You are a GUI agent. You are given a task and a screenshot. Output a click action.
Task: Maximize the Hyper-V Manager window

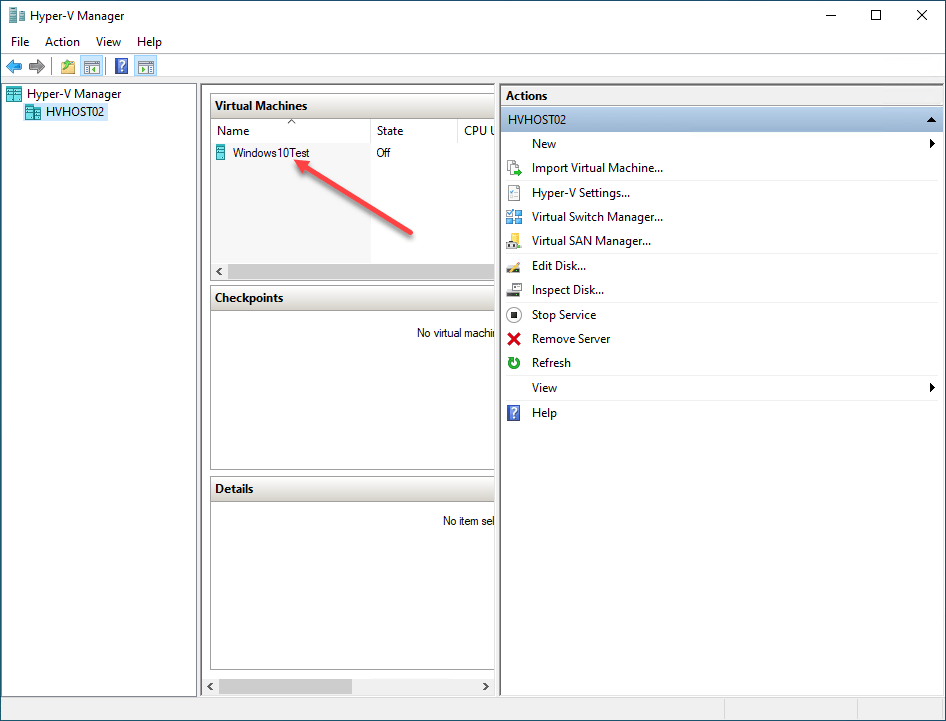[x=876, y=16]
